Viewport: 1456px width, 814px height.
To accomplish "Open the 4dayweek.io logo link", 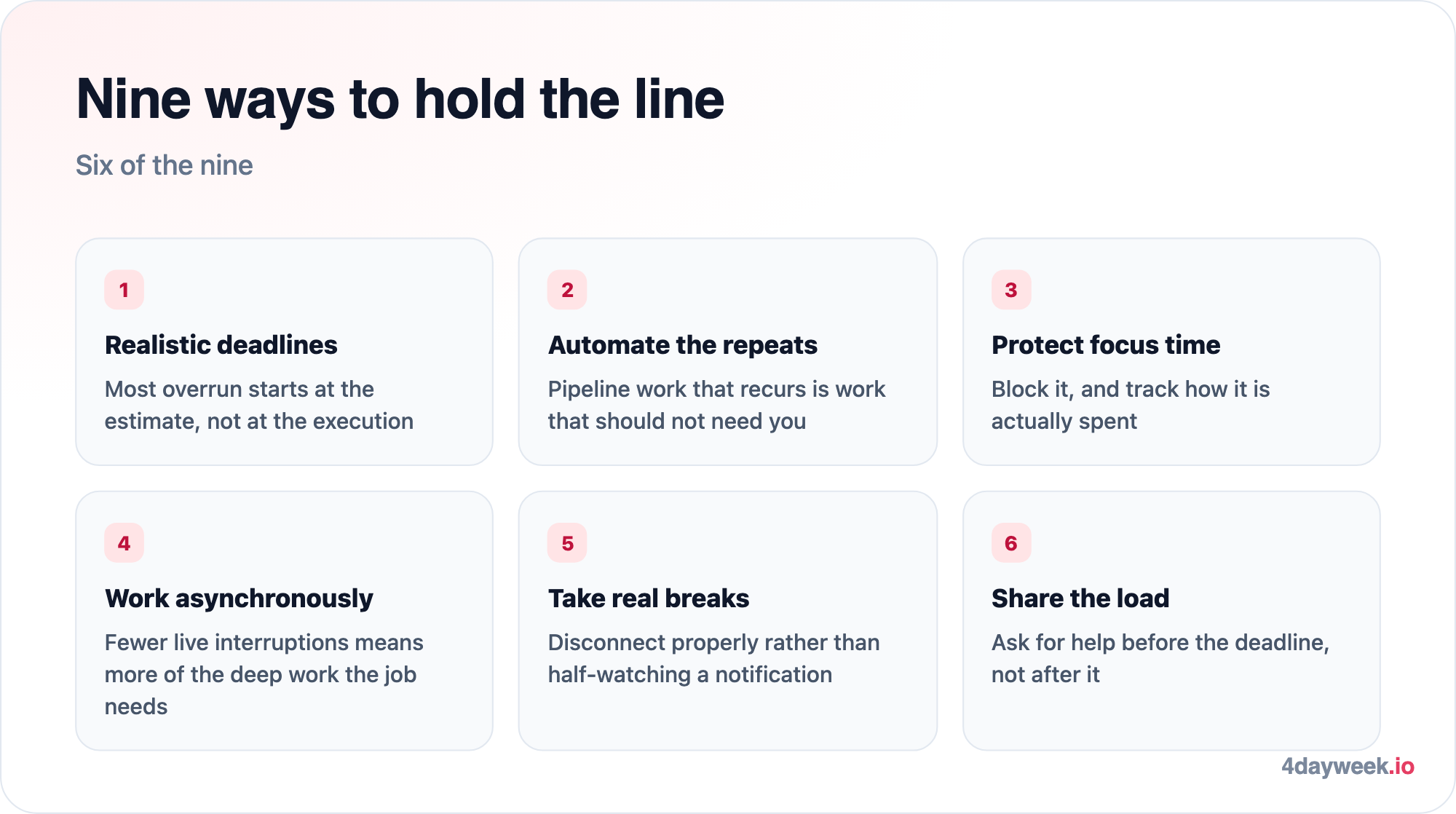I will coord(1348,766).
